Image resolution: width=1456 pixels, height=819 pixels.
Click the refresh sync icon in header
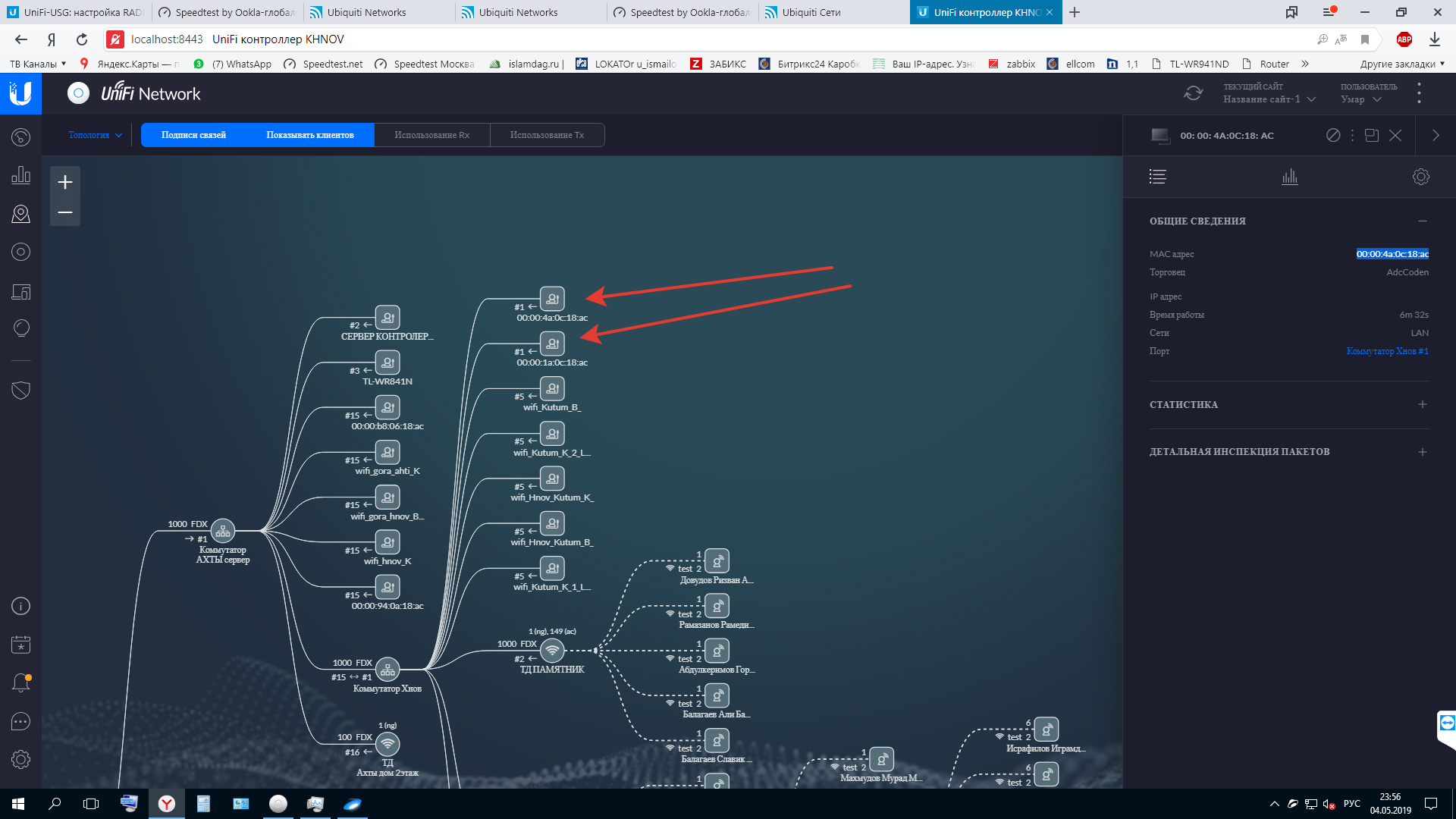pyautogui.click(x=1193, y=93)
